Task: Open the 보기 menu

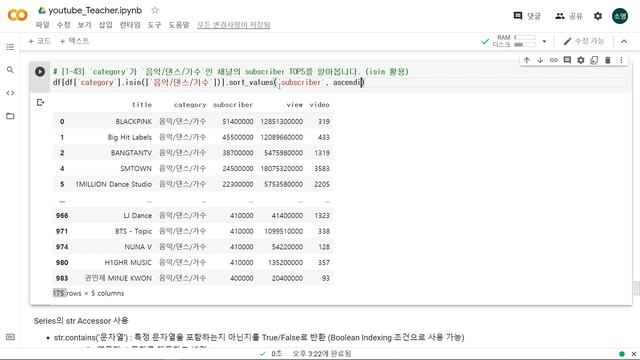Action: (84, 25)
